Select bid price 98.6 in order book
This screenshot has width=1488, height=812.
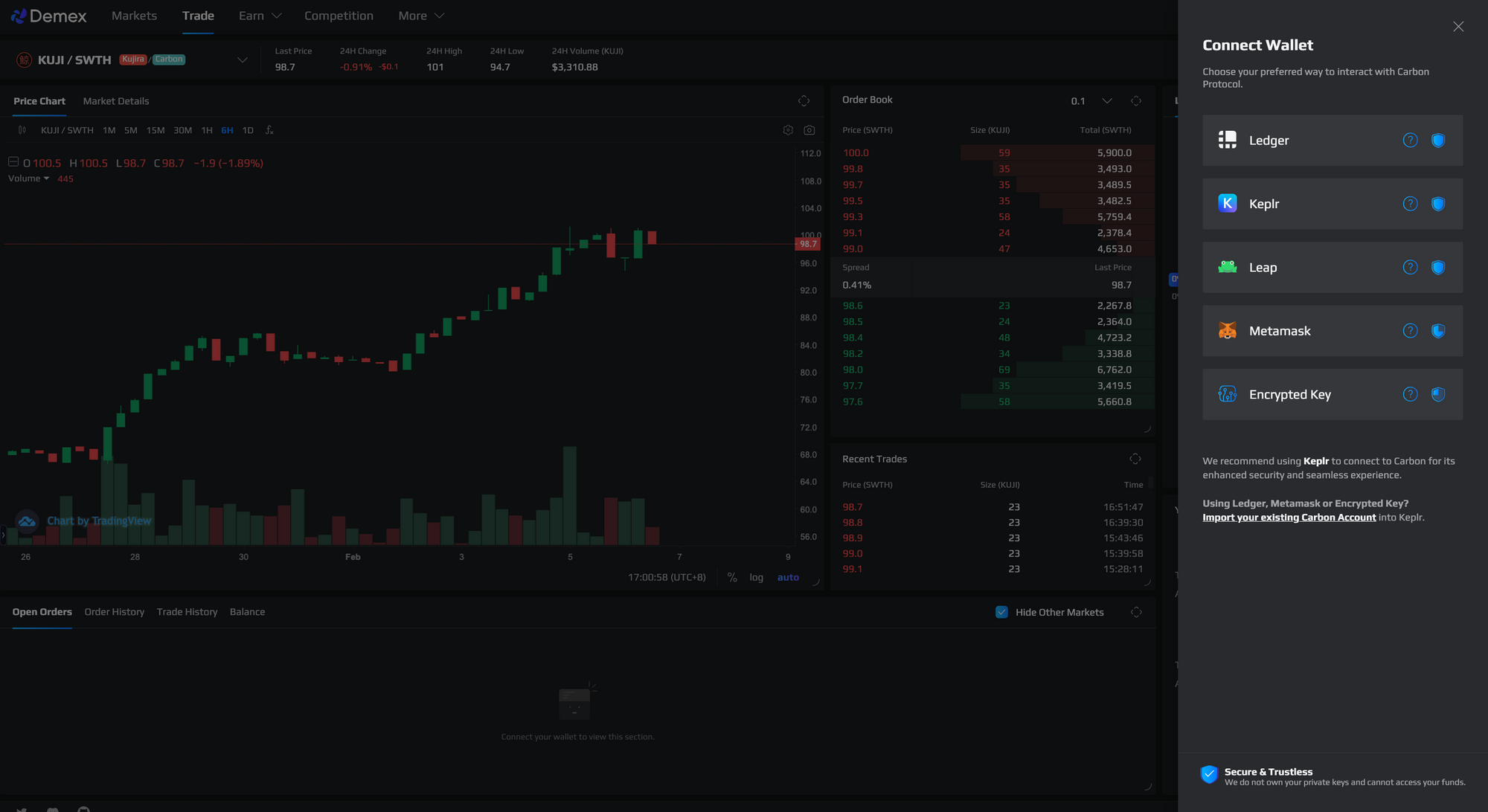[x=853, y=306]
